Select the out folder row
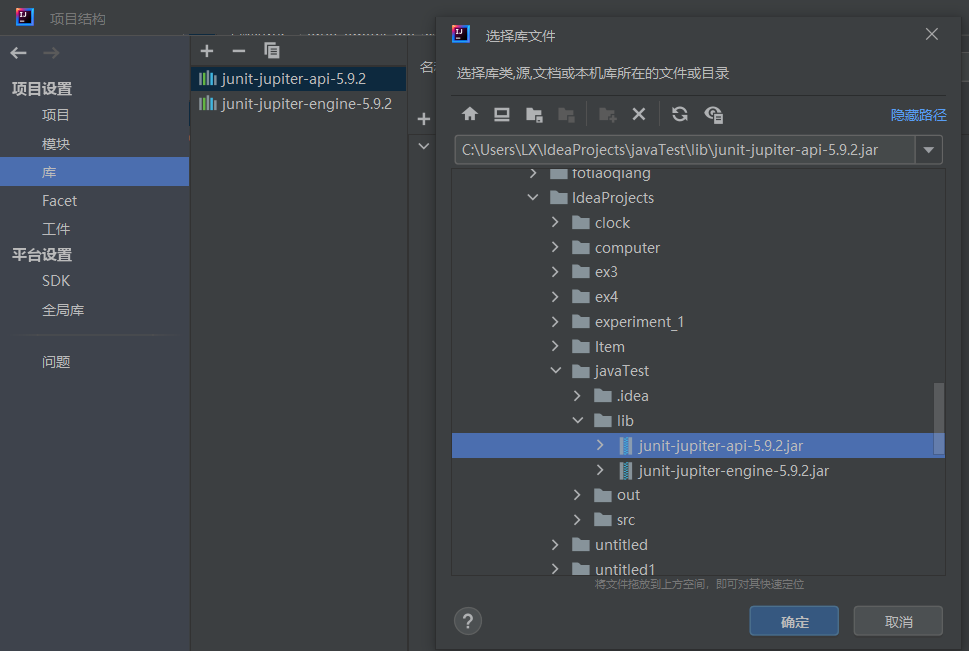 point(698,495)
